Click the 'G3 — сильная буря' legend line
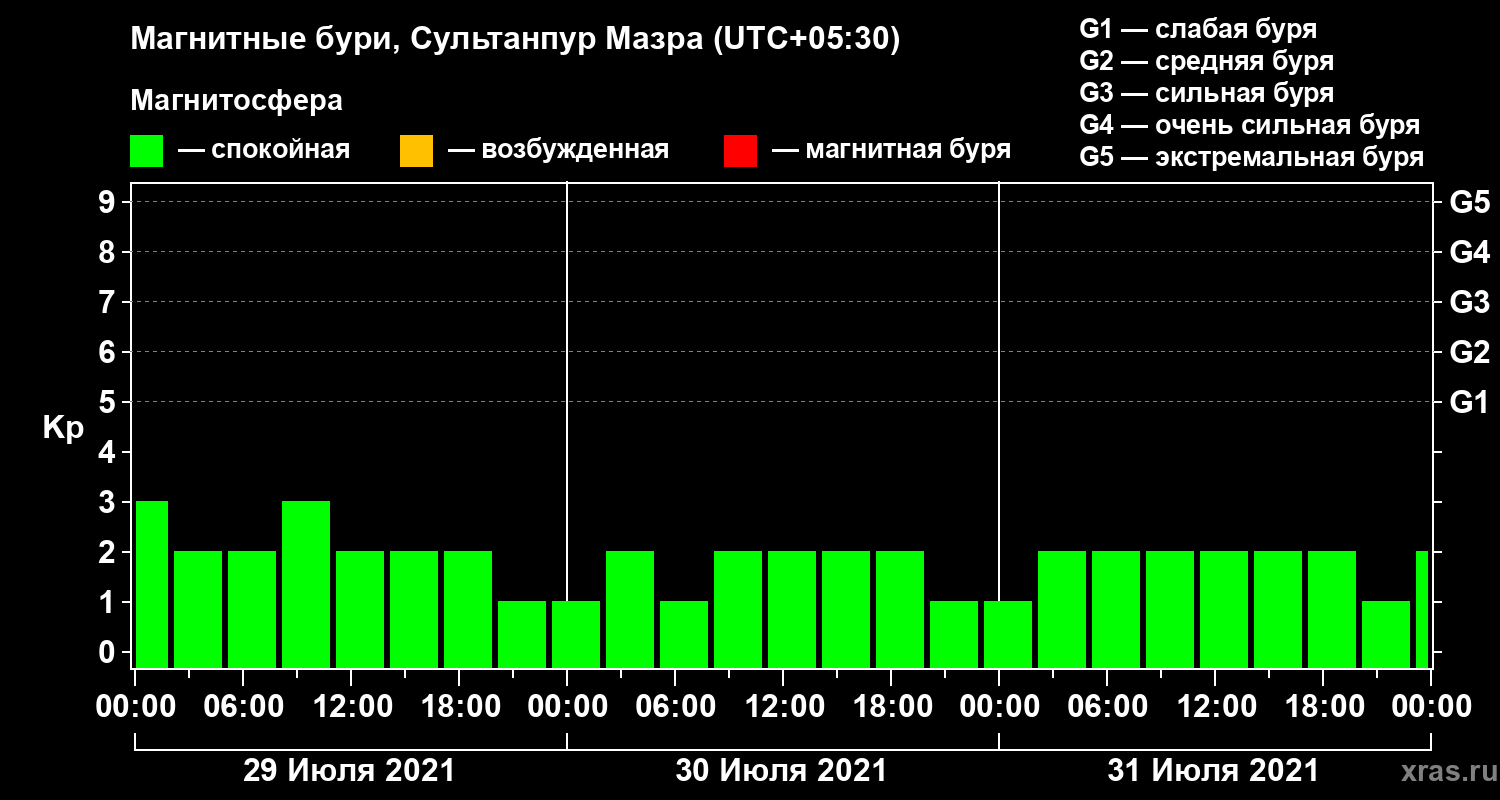The height and width of the screenshot is (800, 1500). 1206,93
